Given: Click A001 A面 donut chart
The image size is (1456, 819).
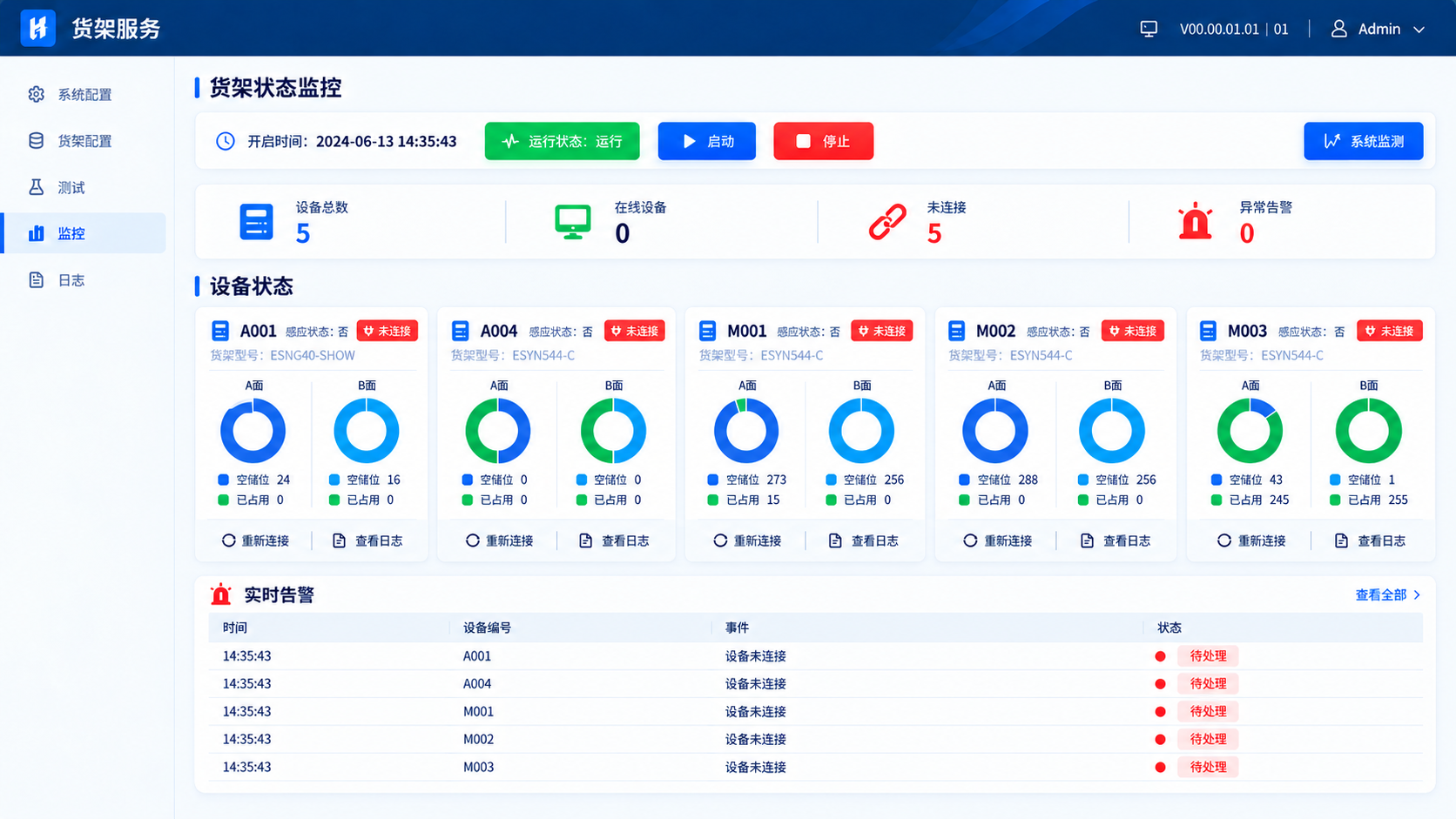Looking at the screenshot, I should tap(253, 430).
